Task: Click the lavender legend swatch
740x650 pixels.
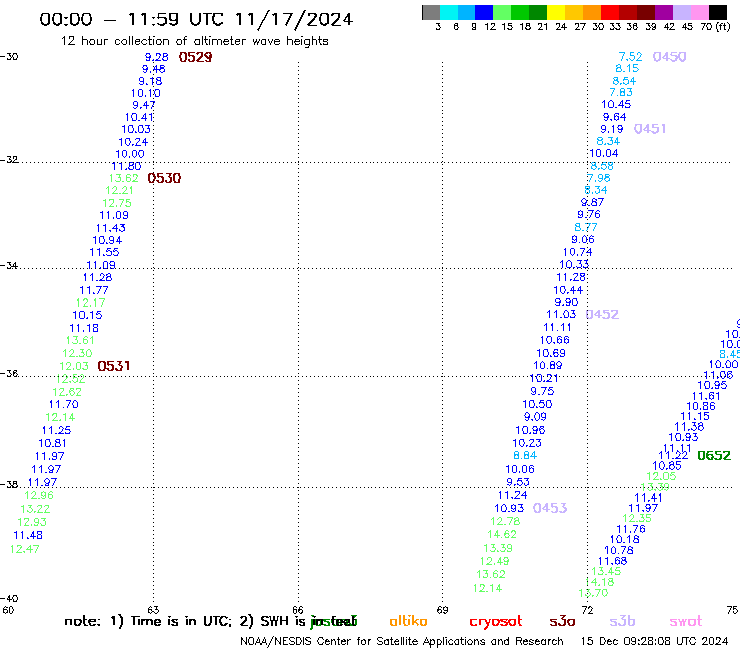Action: (x=682, y=12)
